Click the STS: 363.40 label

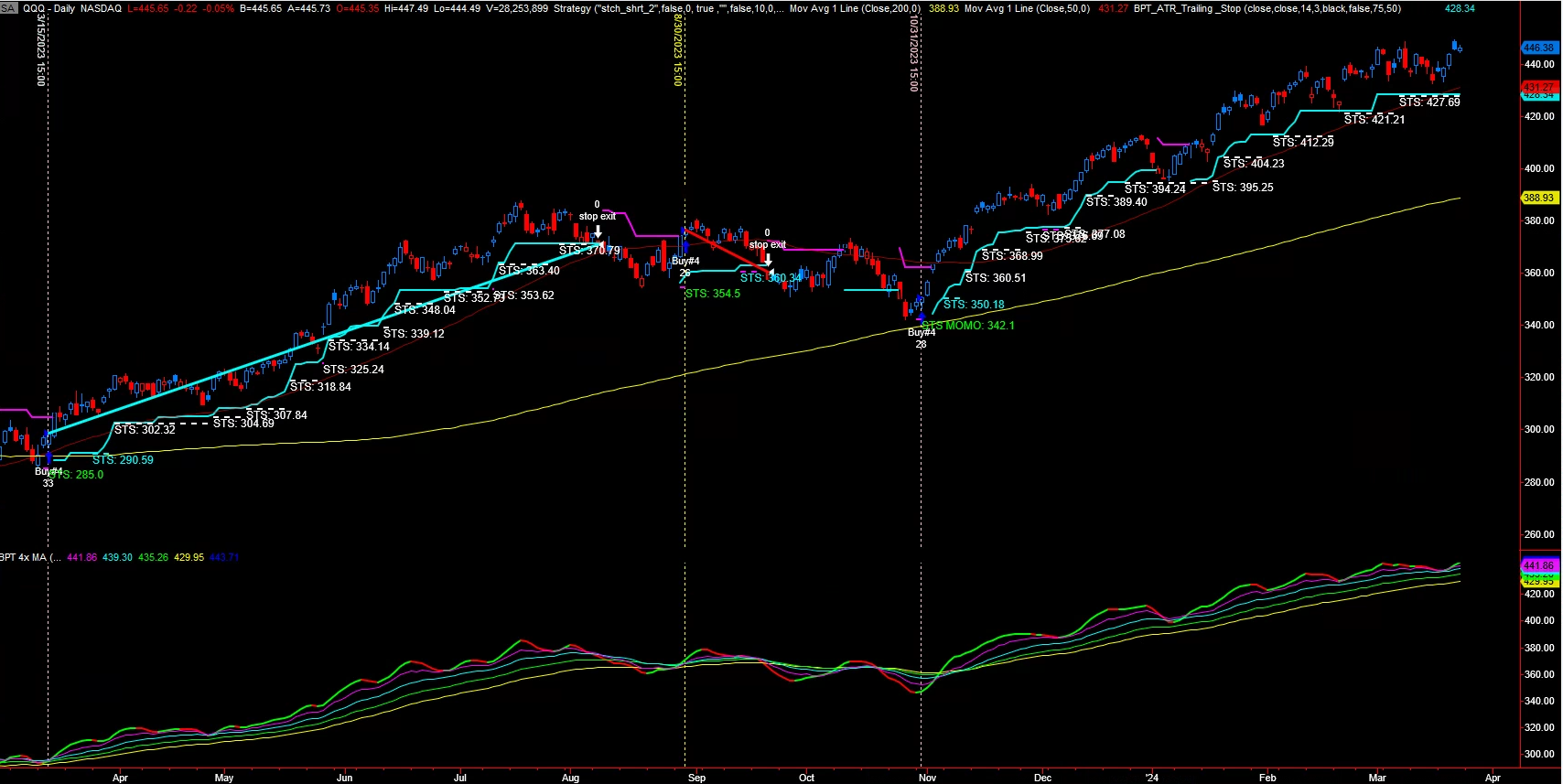pyautogui.click(x=529, y=271)
